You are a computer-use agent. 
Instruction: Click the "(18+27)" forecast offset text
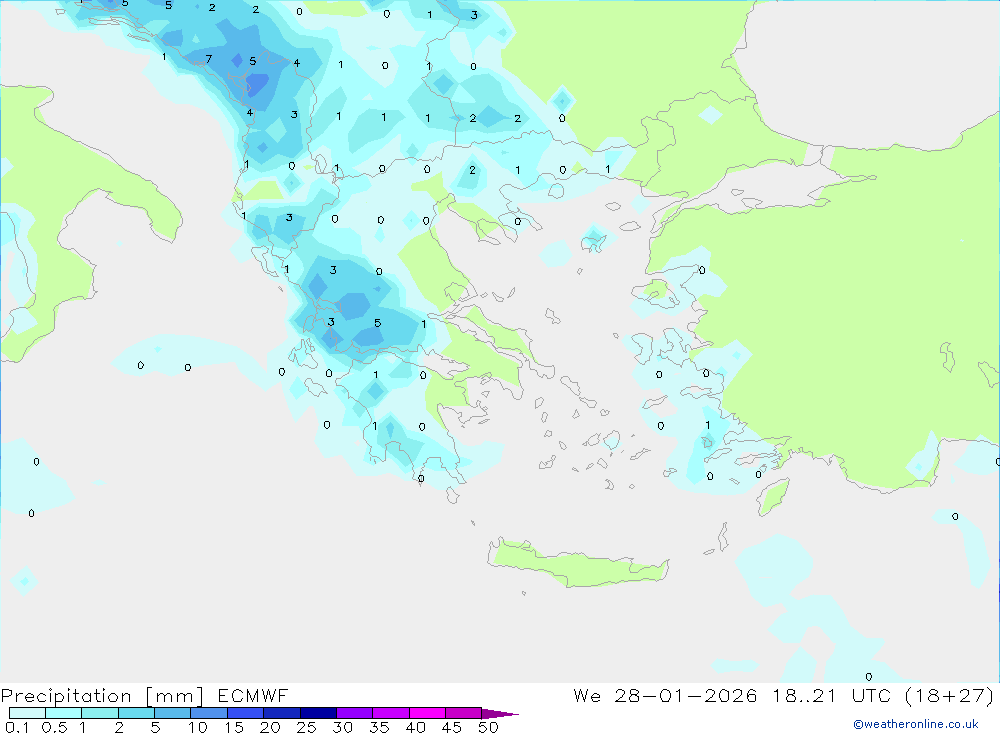(950, 695)
